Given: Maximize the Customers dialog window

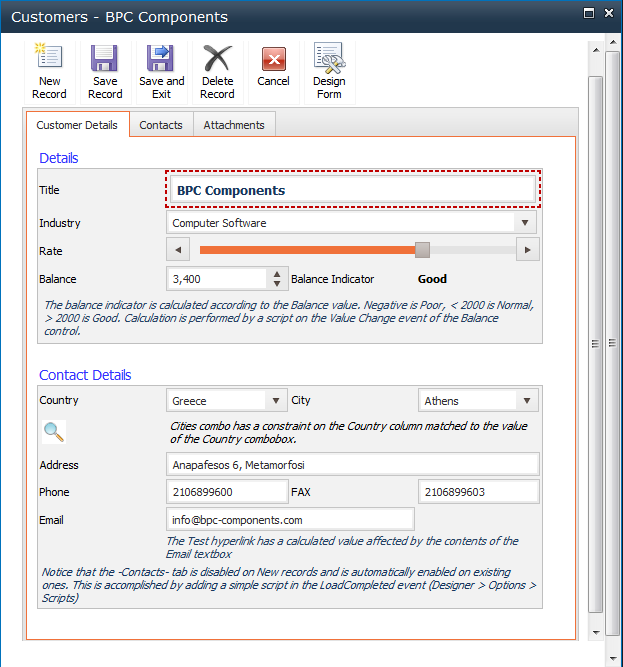Looking at the screenshot, I should pyautogui.click(x=589, y=13).
